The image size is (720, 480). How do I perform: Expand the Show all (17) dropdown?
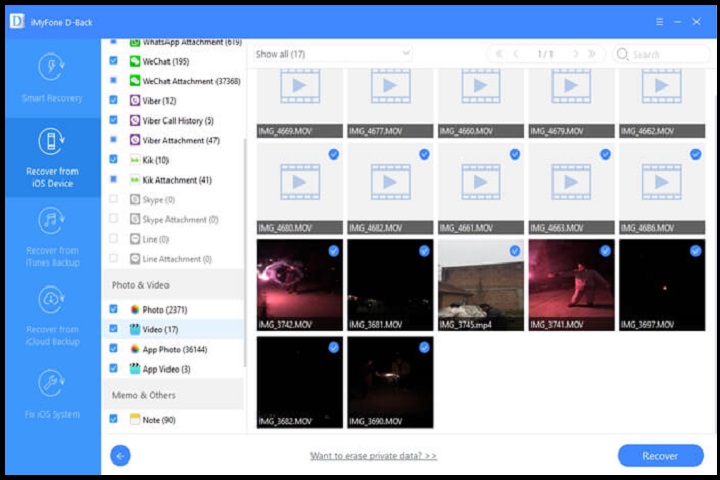pos(332,53)
